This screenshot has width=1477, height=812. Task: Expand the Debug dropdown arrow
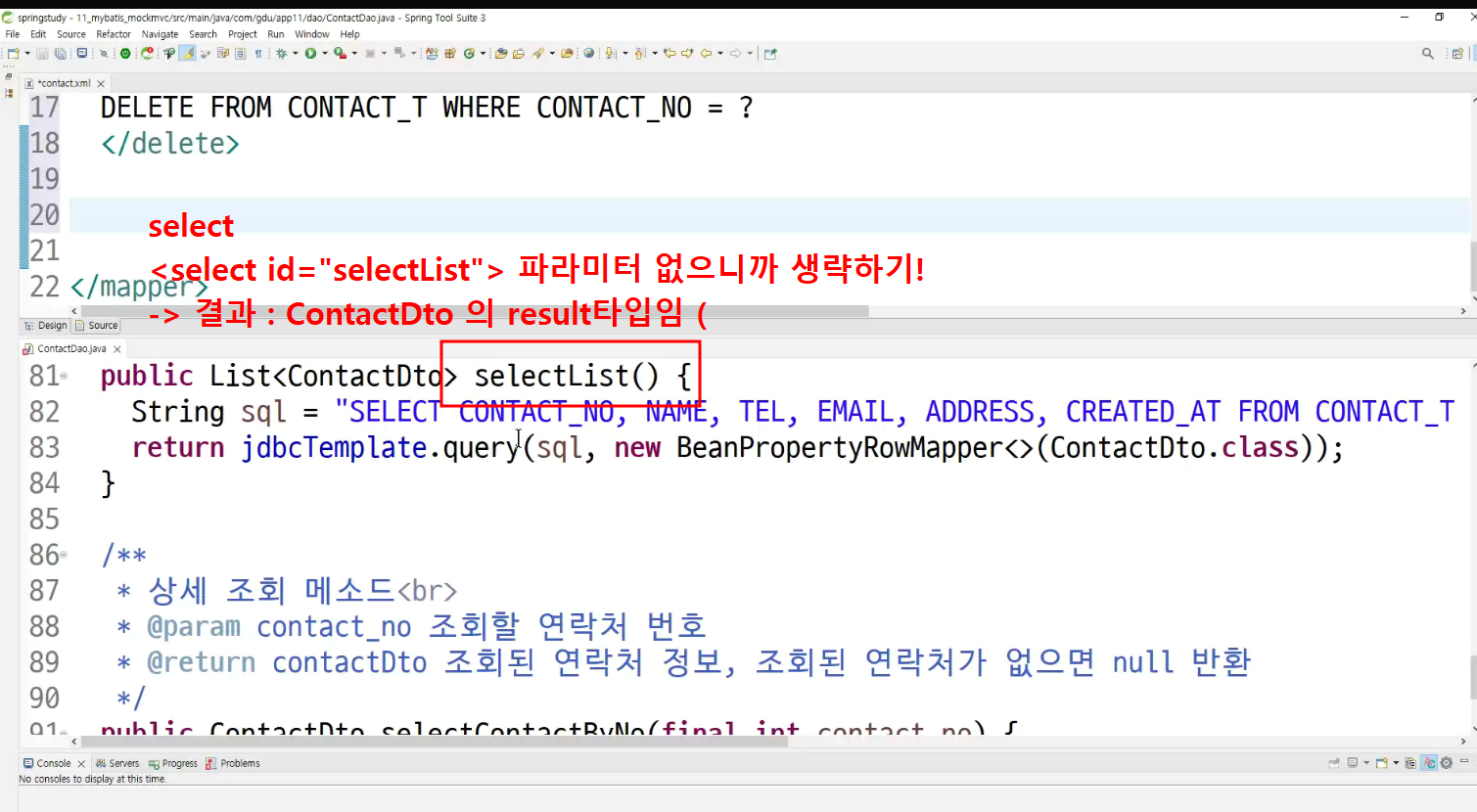pos(296,54)
